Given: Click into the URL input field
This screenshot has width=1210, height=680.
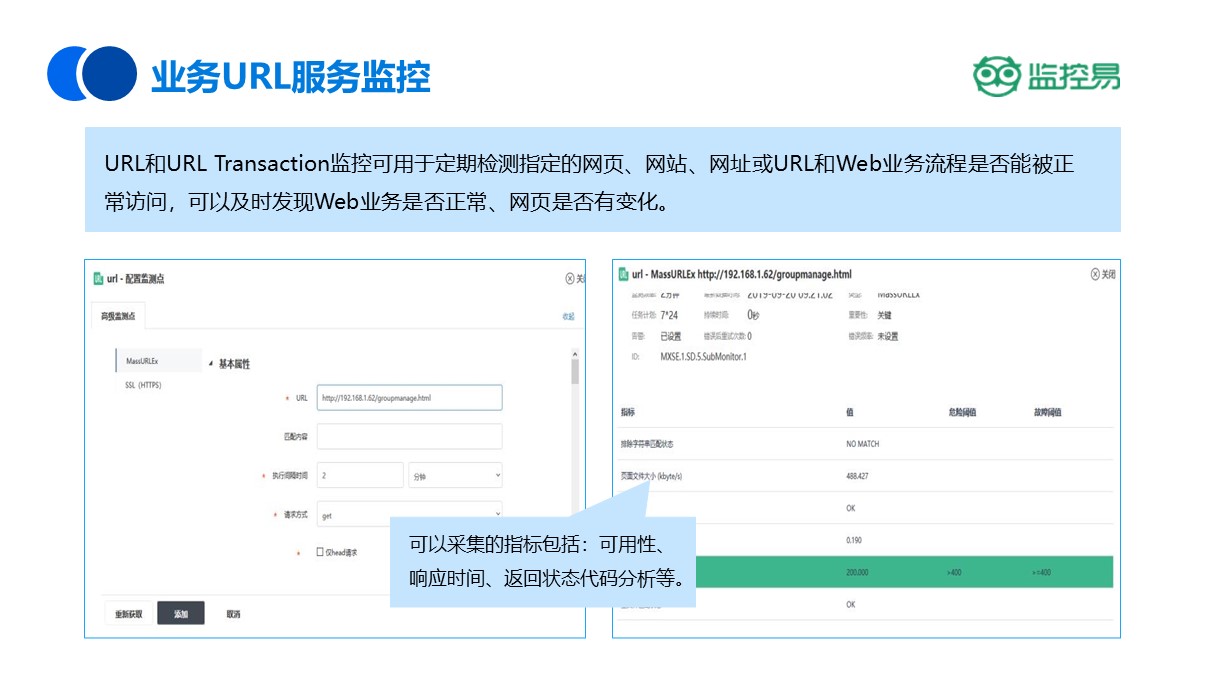Looking at the screenshot, I should 409,398.
